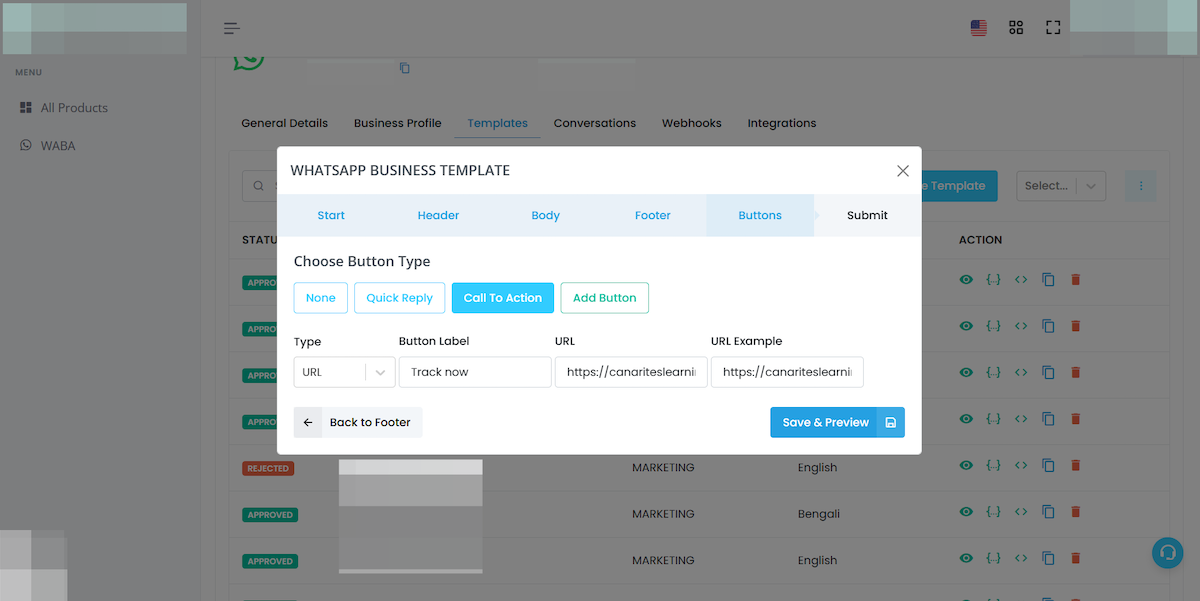This screenshot has height=601, width=1200.
Task: Open the apps grid icon in top bar
Action: click(1016, 28)
